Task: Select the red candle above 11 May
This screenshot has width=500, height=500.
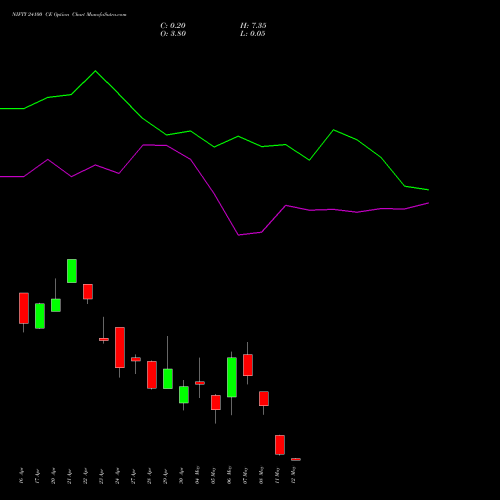Action: tap(280, 445)
